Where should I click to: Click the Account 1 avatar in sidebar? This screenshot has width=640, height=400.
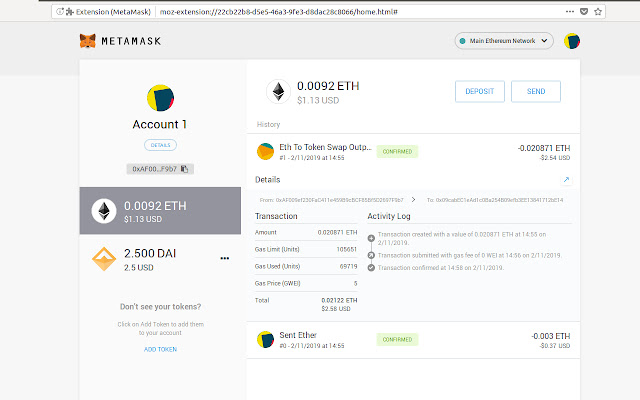162,96
